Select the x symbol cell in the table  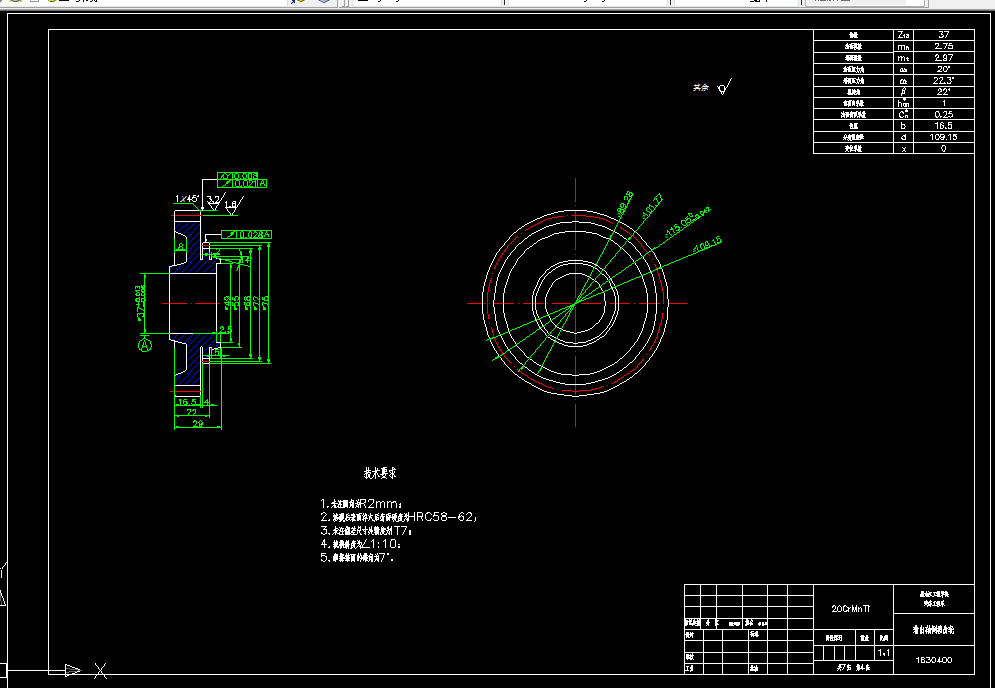click(x=904, y=149)
